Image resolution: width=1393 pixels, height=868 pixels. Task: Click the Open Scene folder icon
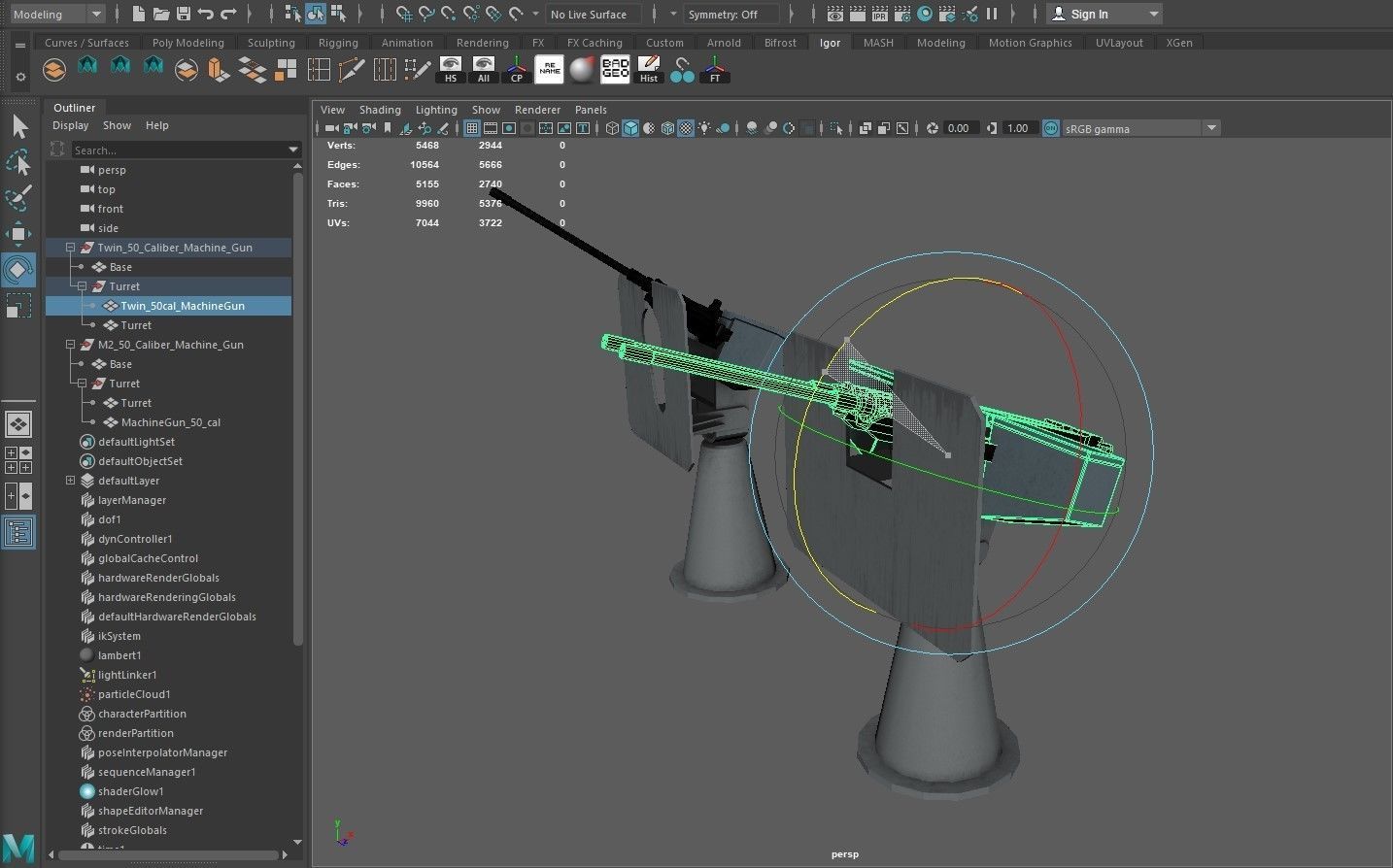click(x=161, y=14)
